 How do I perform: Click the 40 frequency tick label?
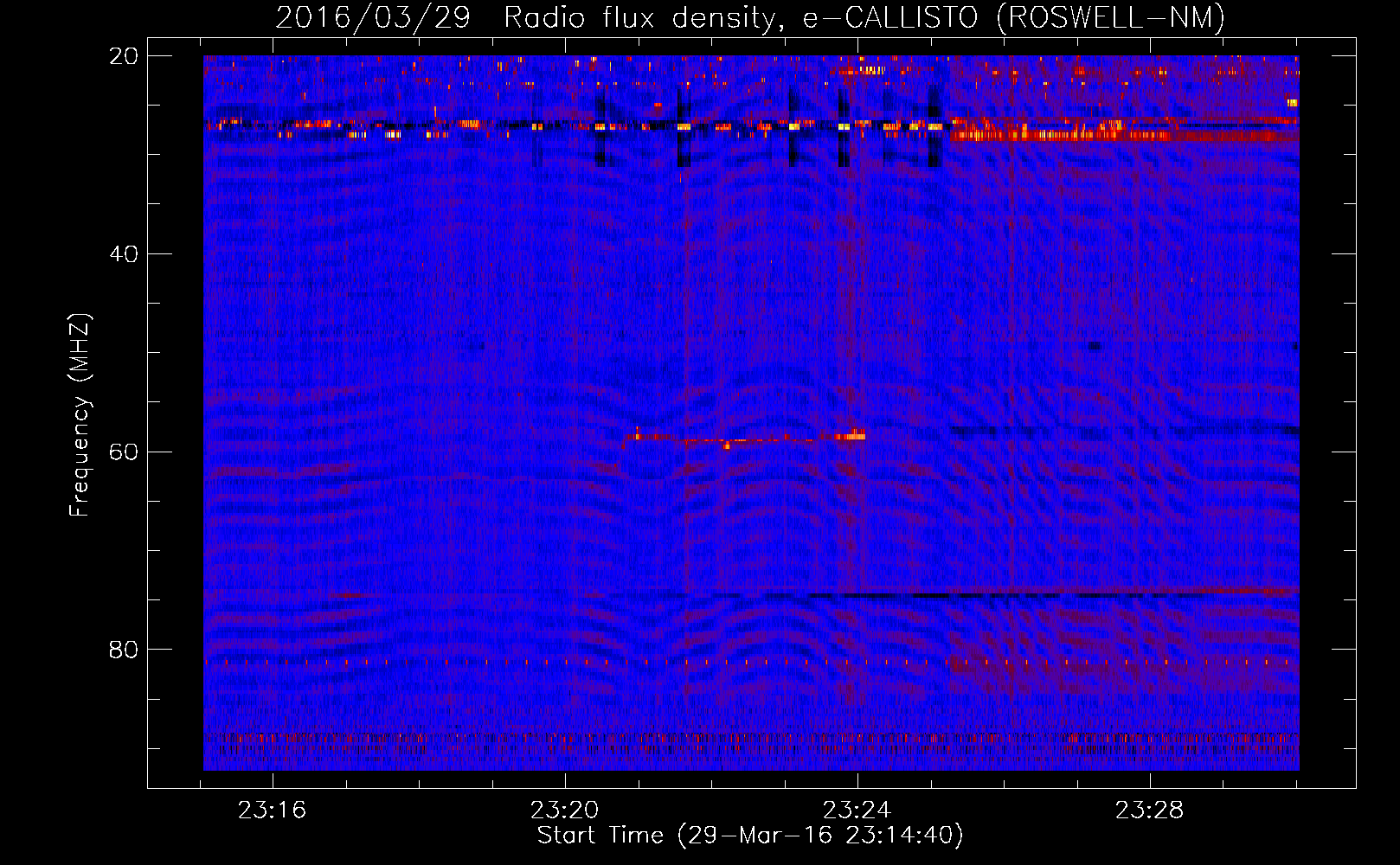click(123, 254)
